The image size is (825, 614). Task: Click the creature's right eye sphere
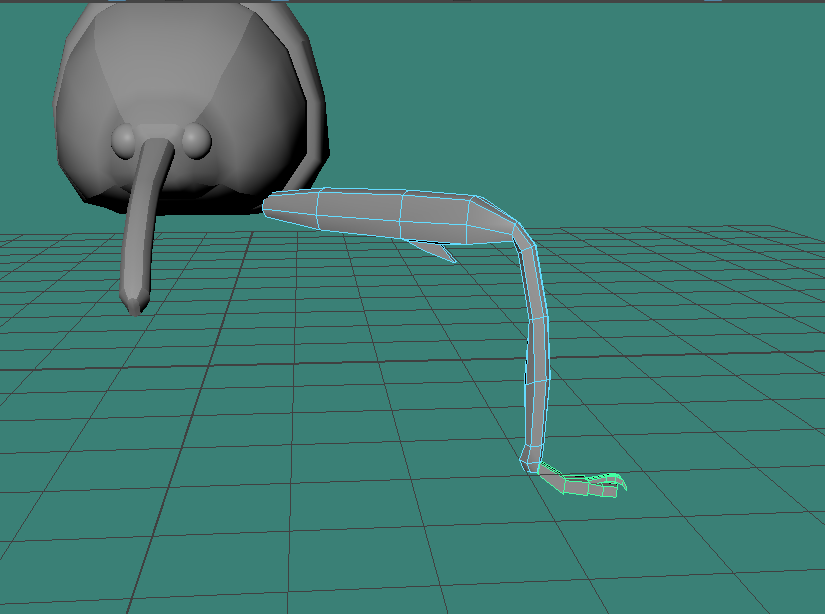pos(194,139)
